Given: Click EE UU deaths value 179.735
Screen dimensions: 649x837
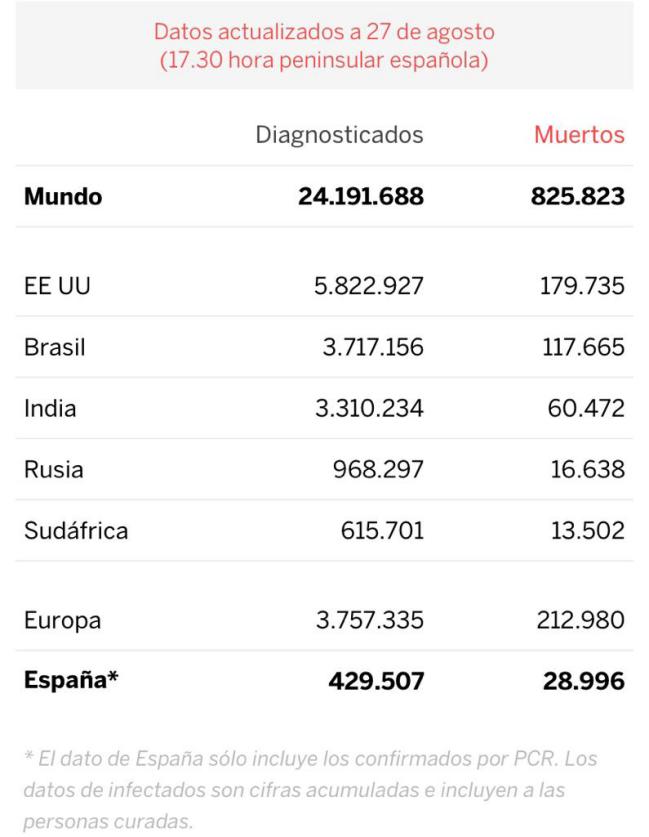Looking at the screenshot, I should [x=582, y=286].
